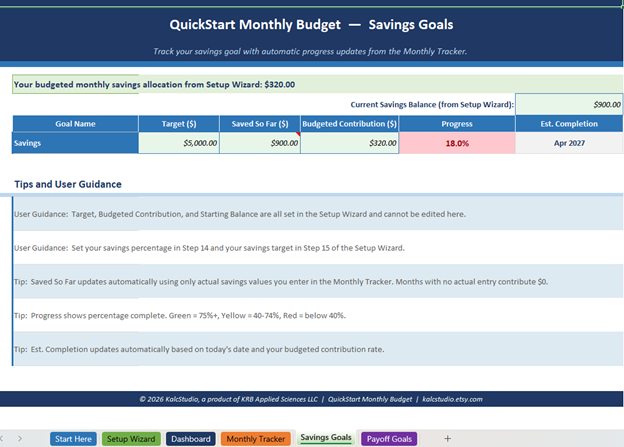Click the Est. Completion column header

pos(568,124)
